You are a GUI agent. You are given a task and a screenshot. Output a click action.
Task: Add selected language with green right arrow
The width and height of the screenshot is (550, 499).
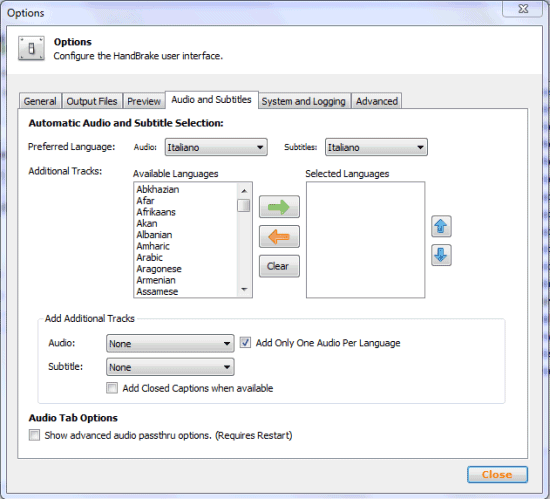279,207
